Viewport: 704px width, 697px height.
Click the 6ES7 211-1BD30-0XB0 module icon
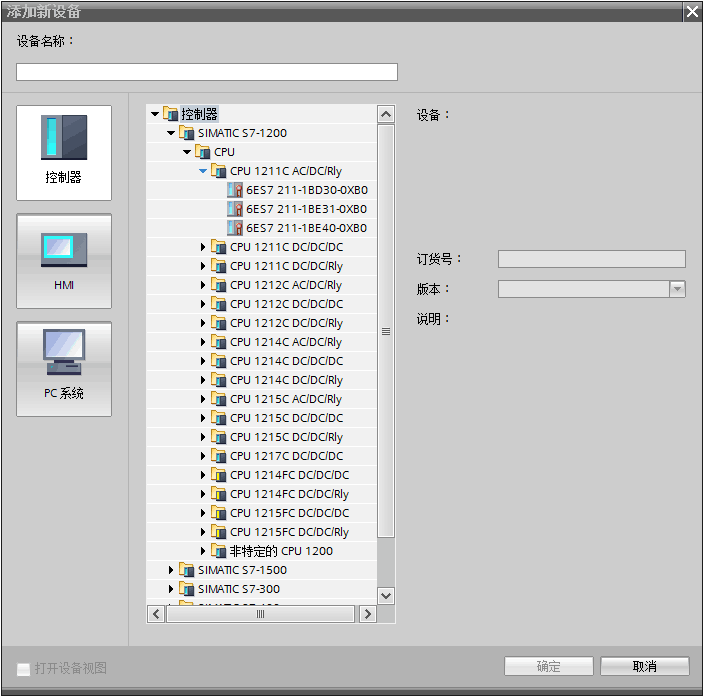(235, 190)
